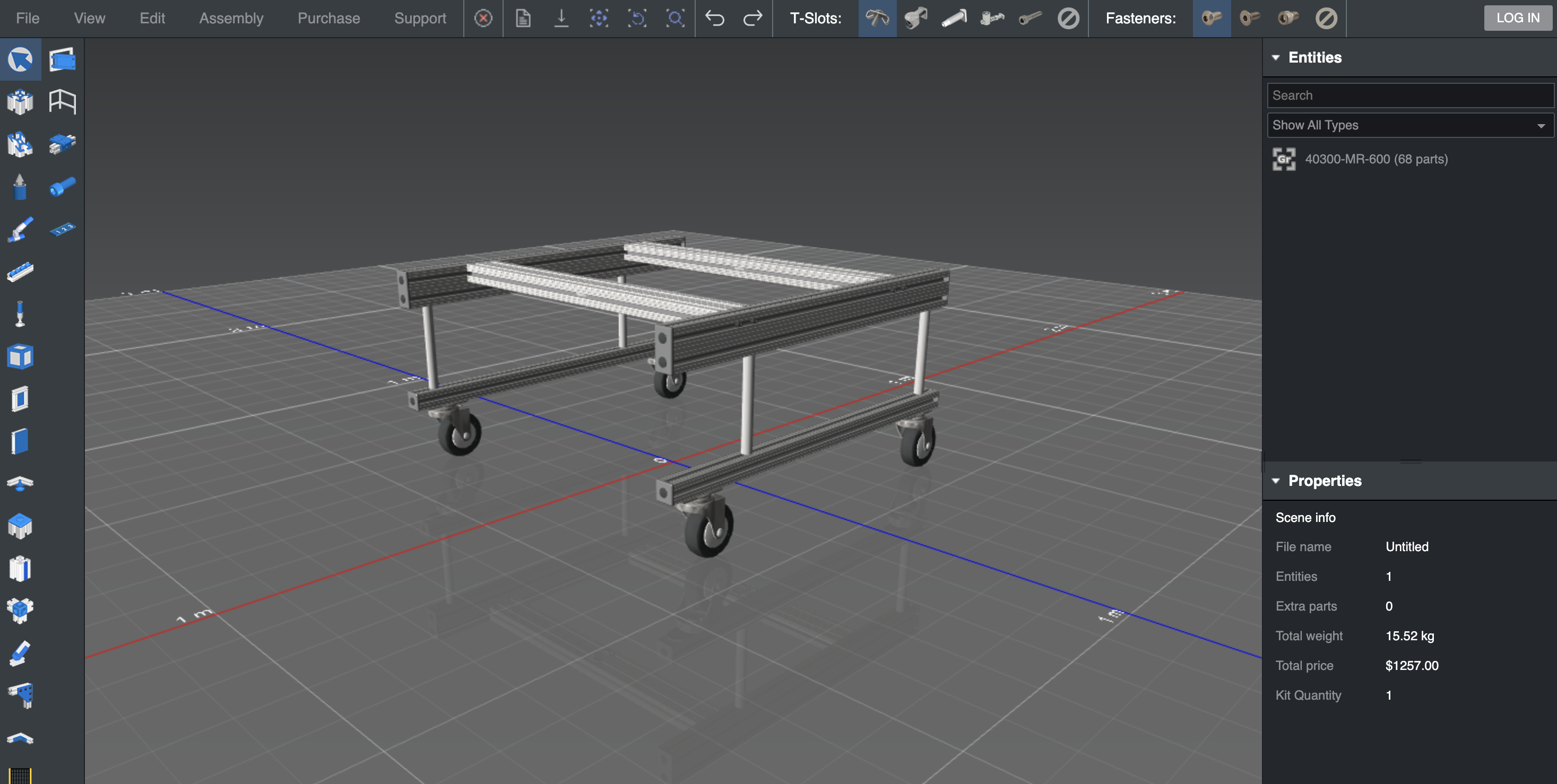Click the new document icon
The height and width of the screenshot is (784, 1557).
[523, 18]
